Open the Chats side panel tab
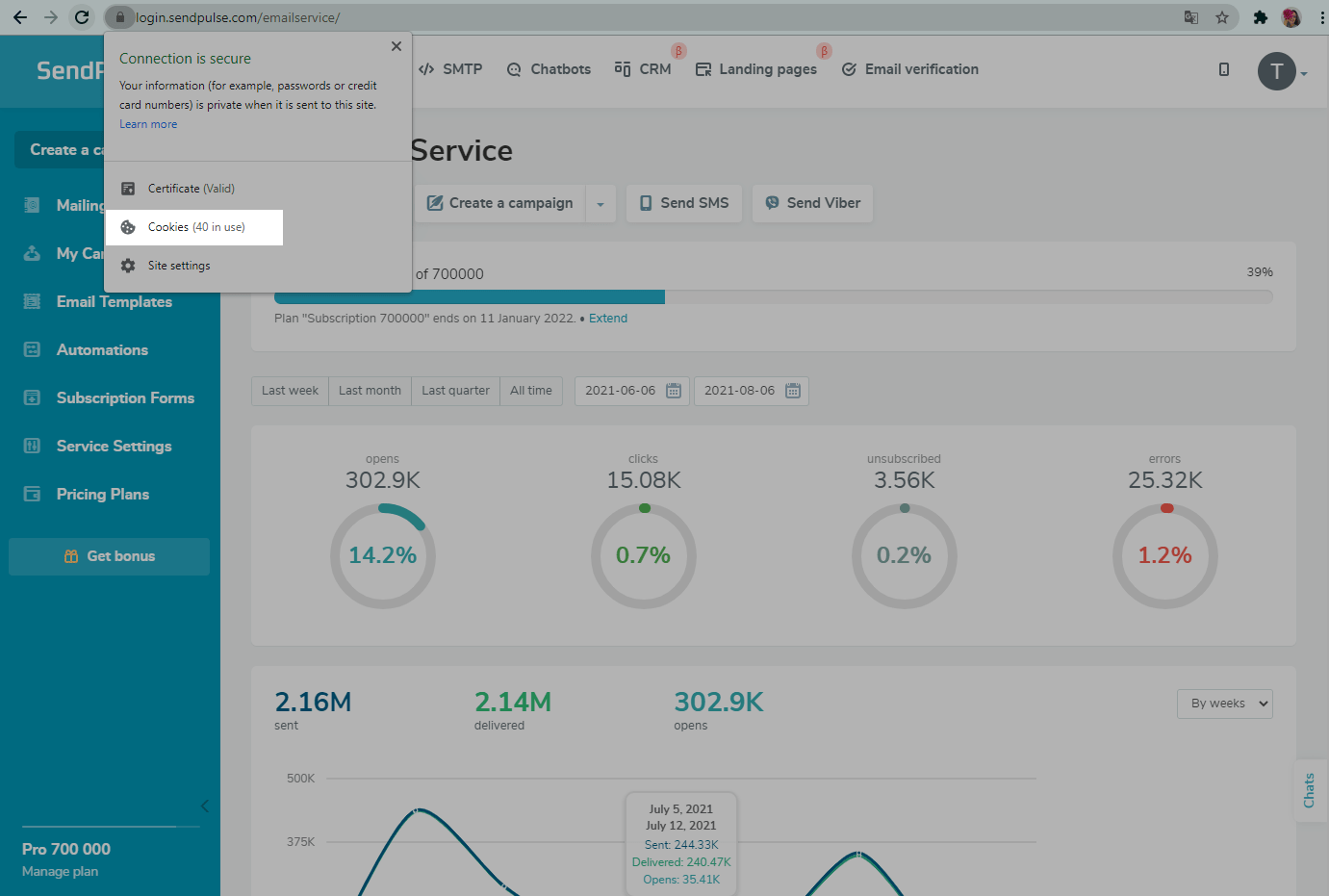This screenshot has height=896, width=1329. tap(1309, 790)
